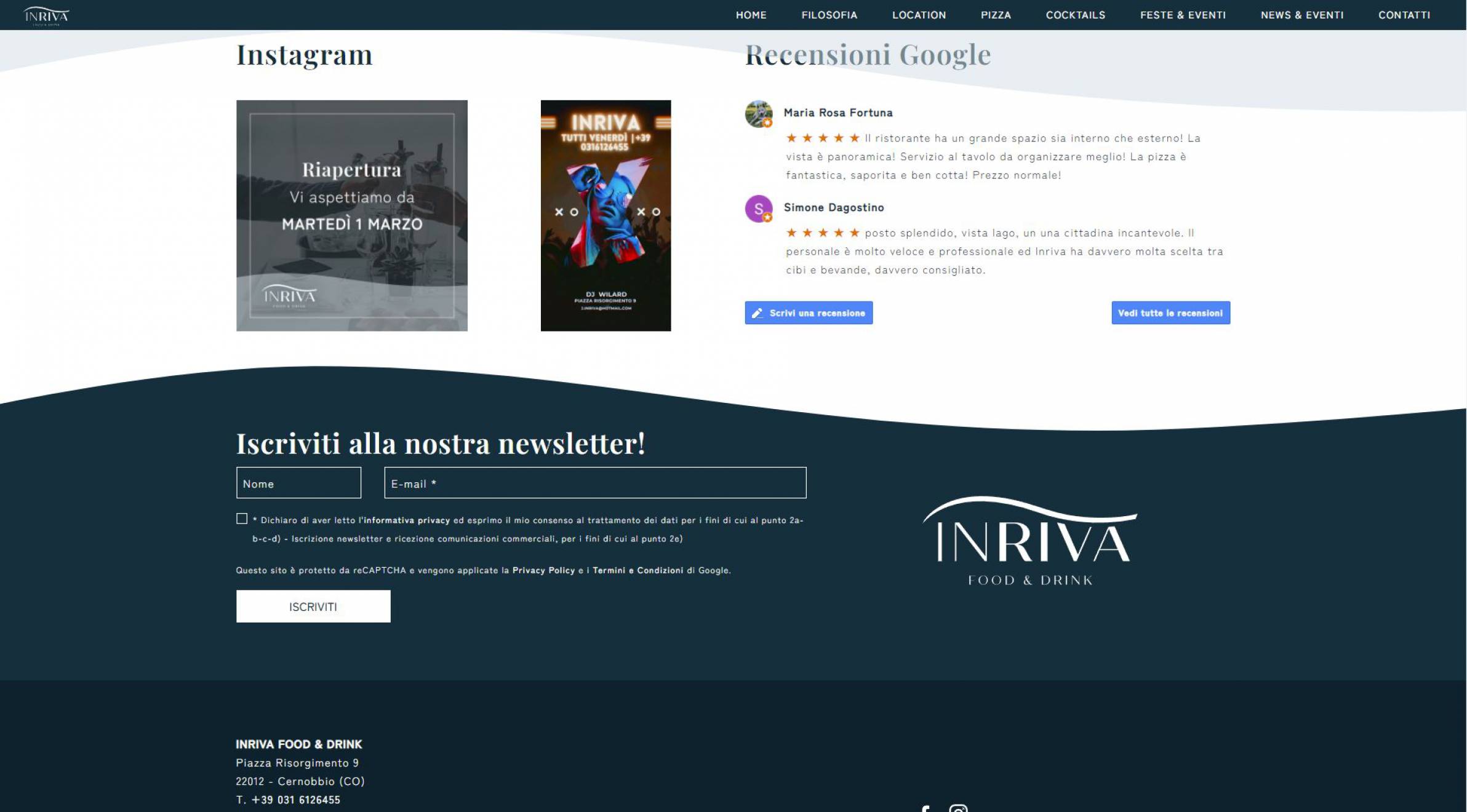
Task: Open the Instagram icon in footer
Action: point(958,808)
